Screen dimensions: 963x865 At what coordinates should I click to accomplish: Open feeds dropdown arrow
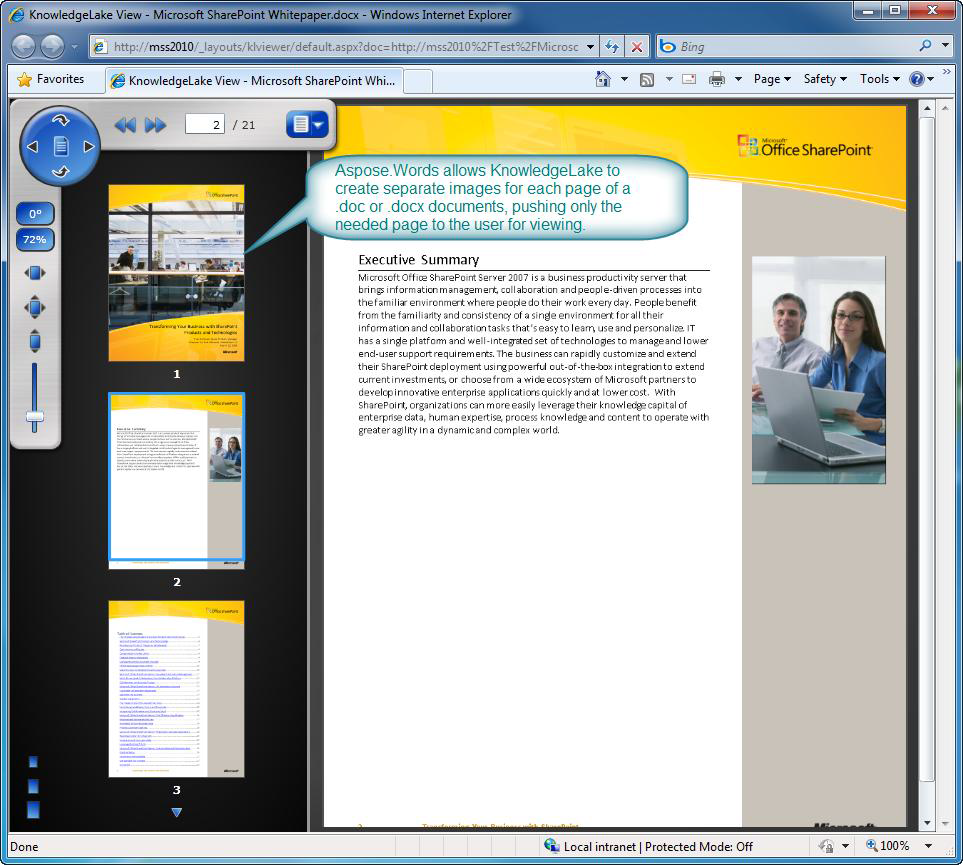[x=669, y=79]
